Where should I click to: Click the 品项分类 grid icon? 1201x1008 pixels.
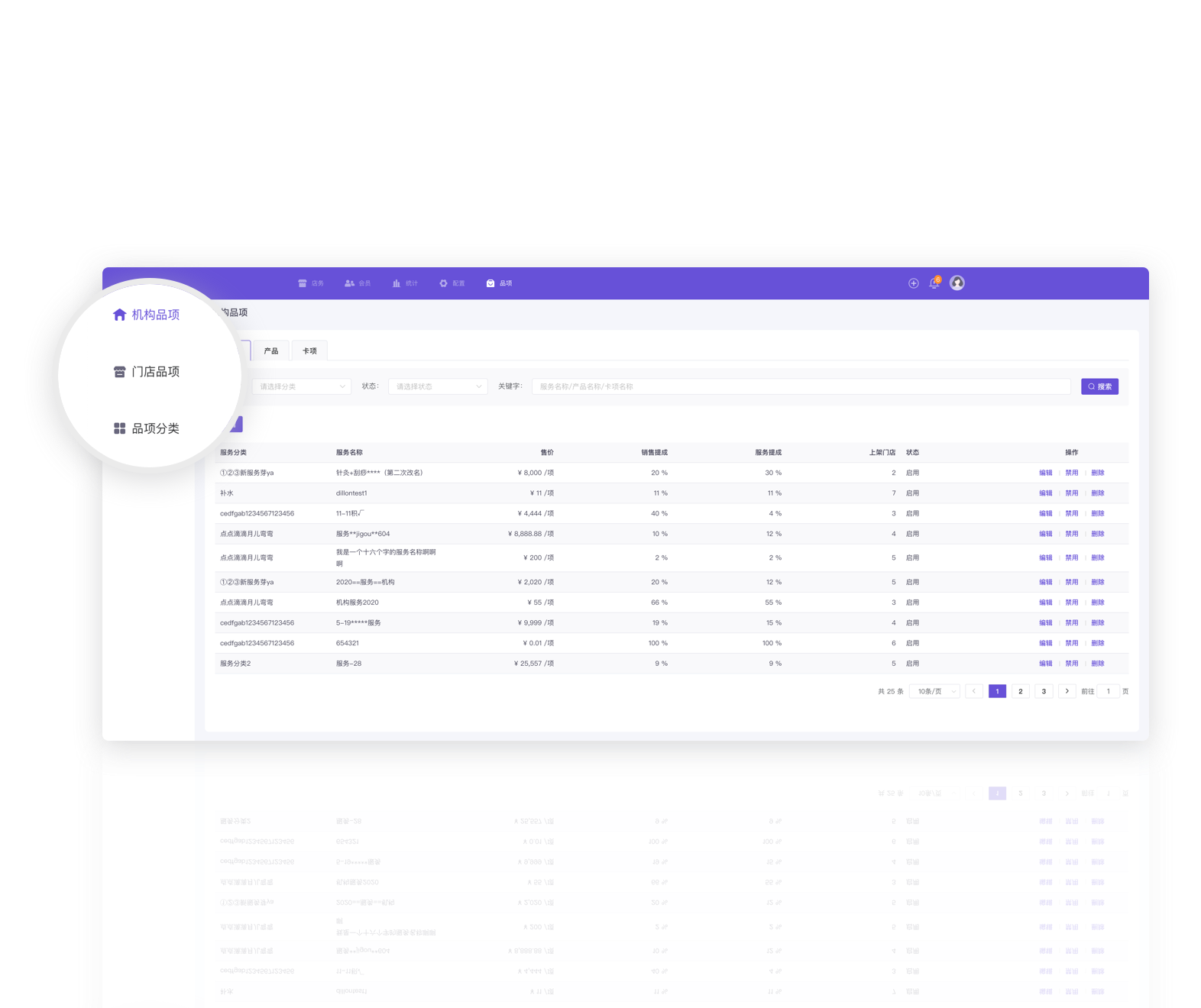click(119, 428)
